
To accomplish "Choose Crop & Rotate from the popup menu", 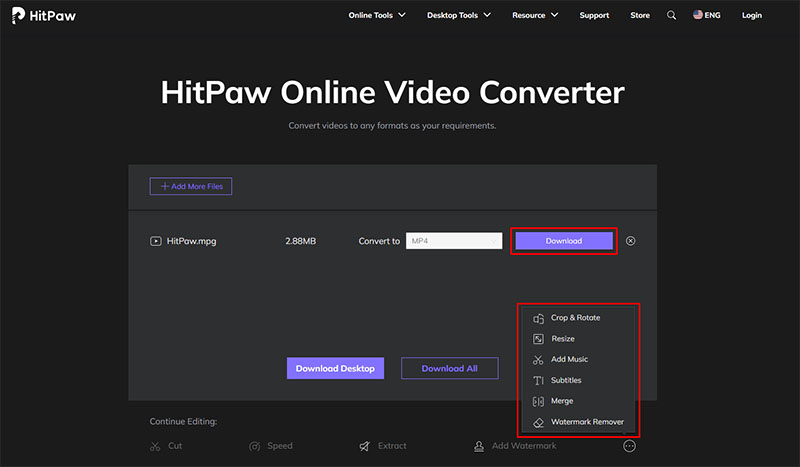I will 576,318.
